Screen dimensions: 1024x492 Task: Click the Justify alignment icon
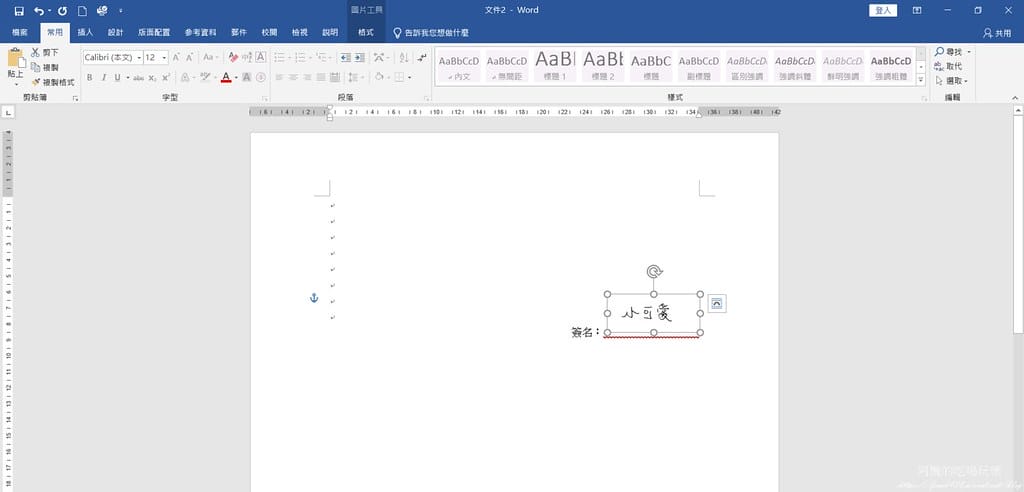(x=321, y=77)
